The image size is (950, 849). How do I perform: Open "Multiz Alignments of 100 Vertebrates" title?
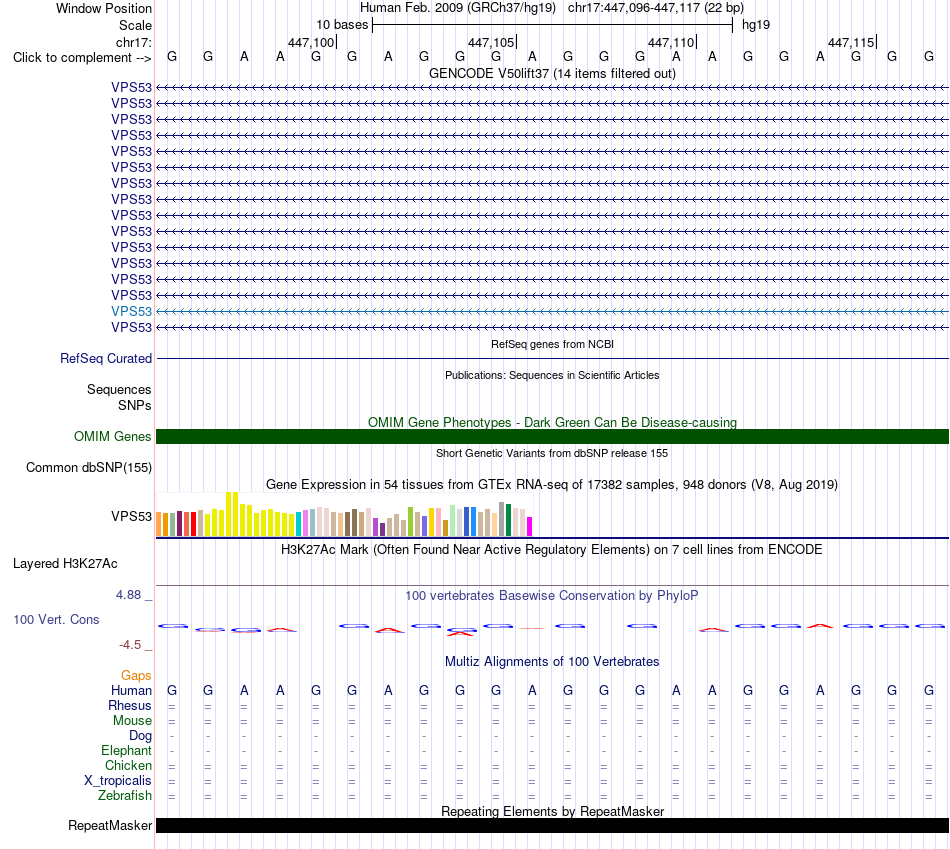tap(552, 662)
